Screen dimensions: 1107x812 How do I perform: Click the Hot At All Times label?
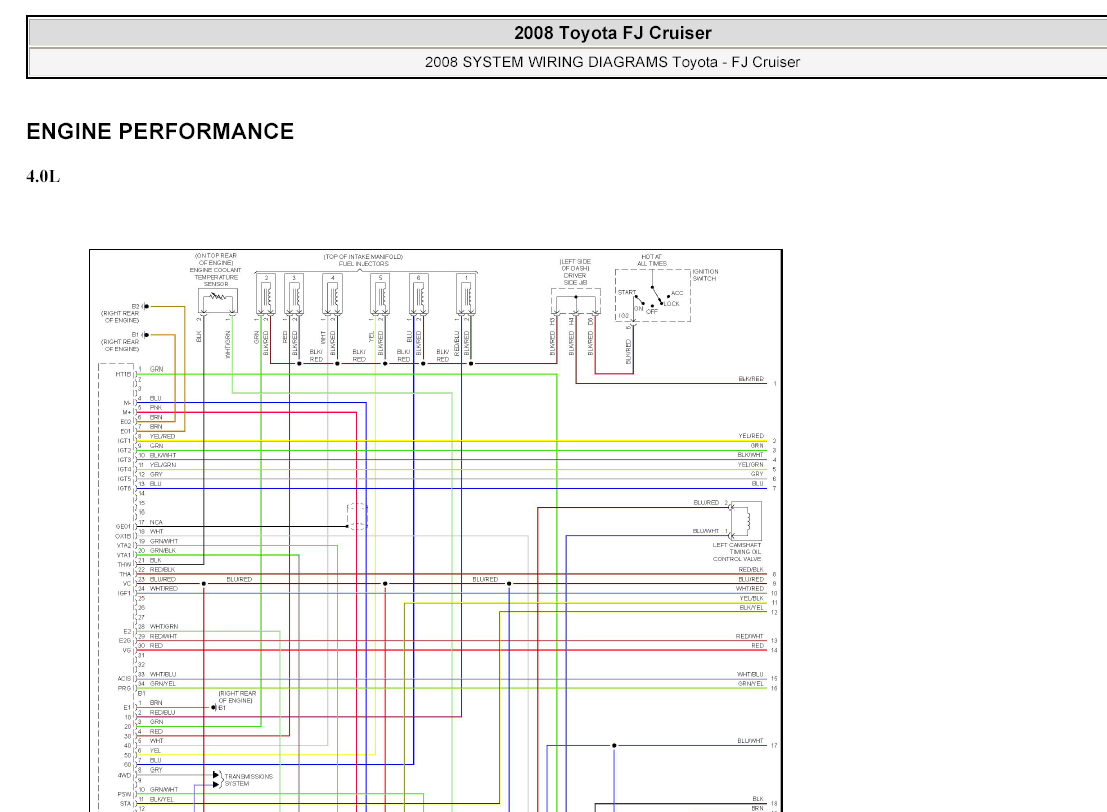click(x=652, y=260)
